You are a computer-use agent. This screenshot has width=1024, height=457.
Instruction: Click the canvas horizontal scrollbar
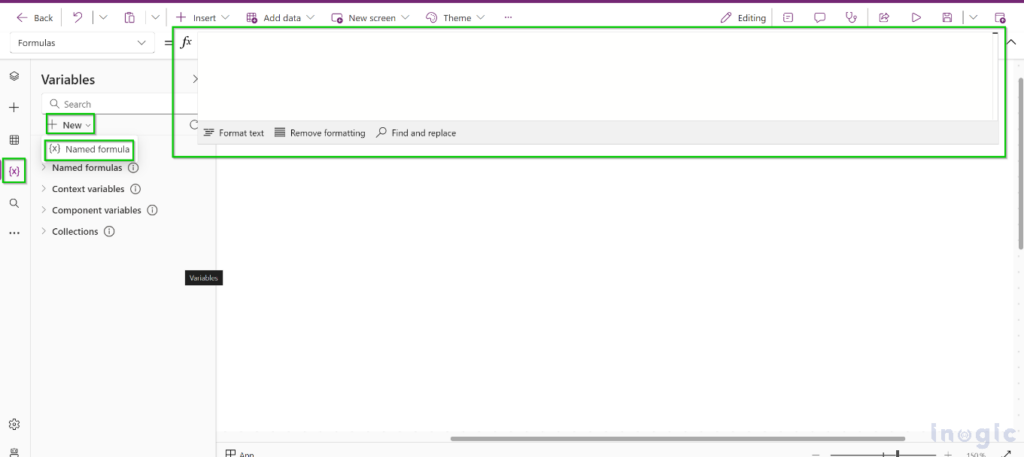678,439
